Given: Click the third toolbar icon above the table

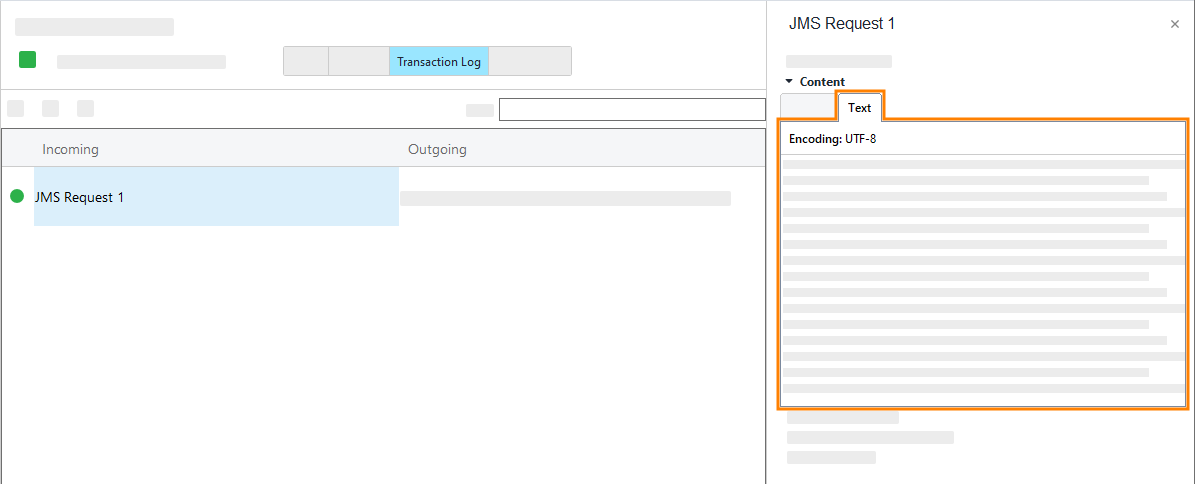Looking at the screenshot, I should (86, 108).
